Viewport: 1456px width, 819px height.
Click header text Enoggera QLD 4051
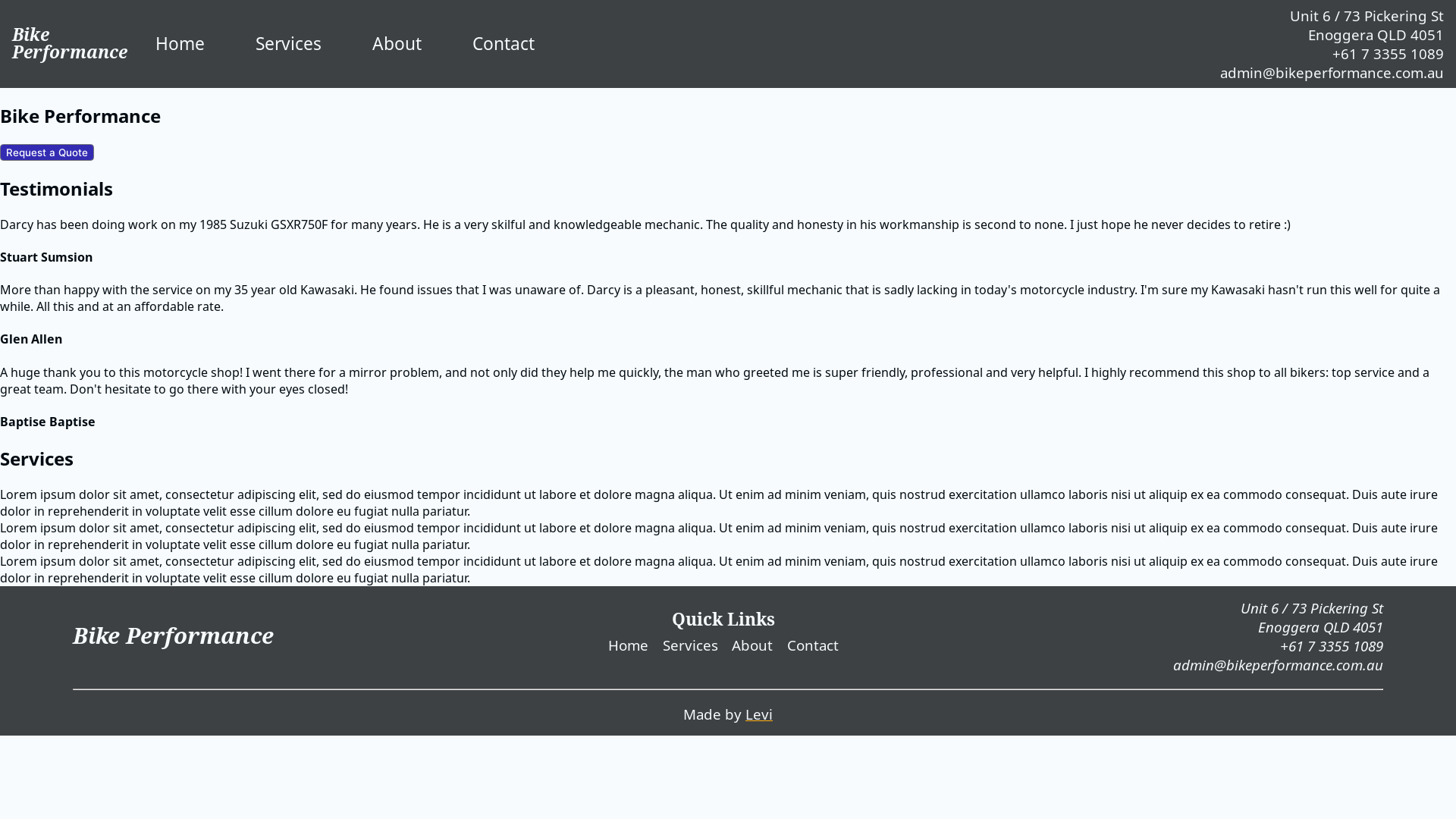point(1376,35)
